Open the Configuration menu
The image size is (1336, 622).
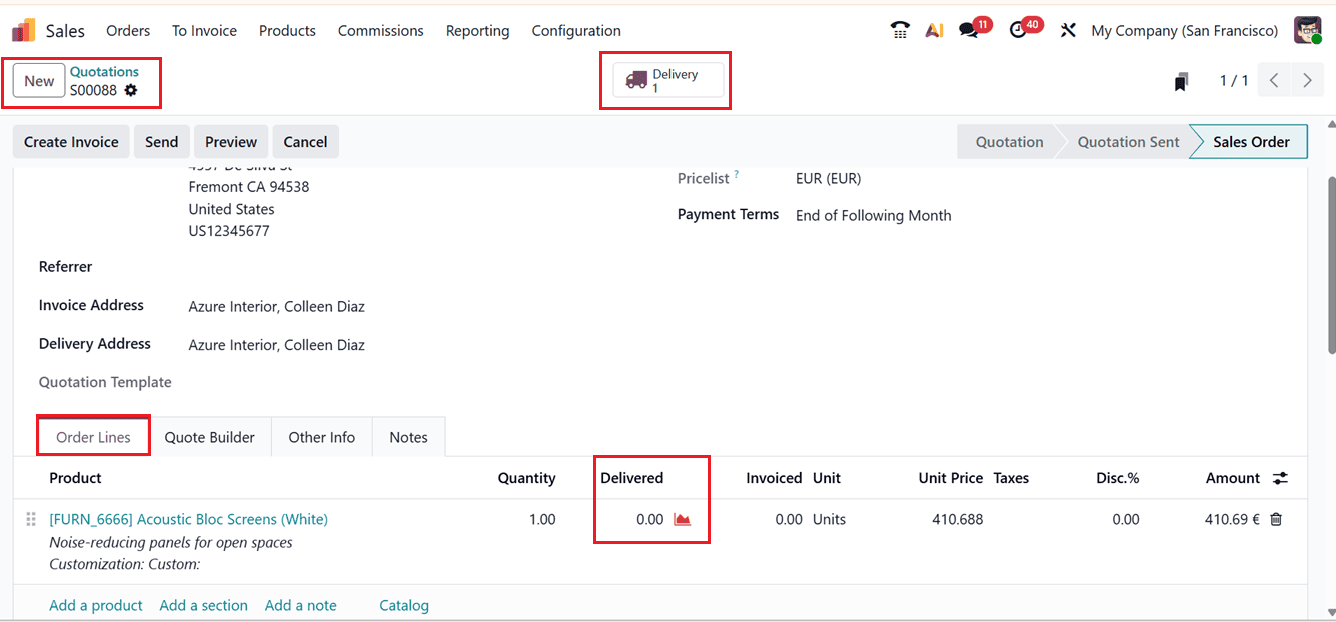pos(576,30)
